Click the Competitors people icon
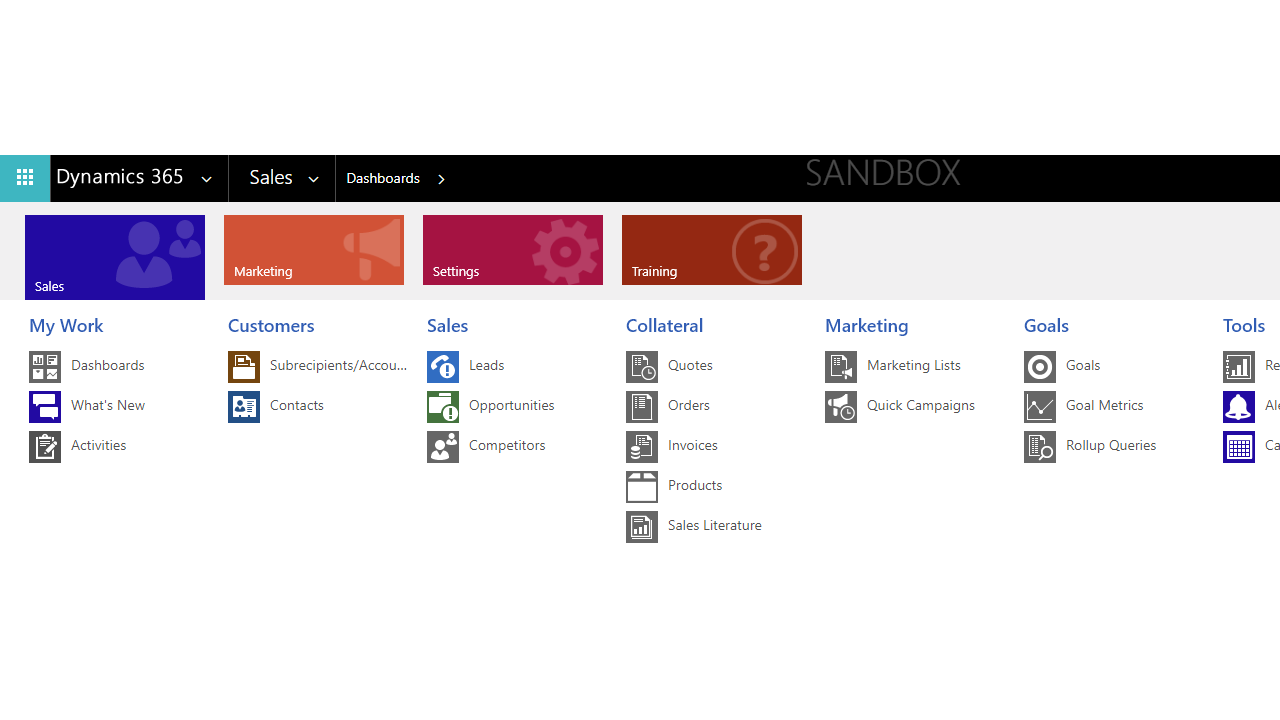1280x720 pixels. tap(443, 447)
